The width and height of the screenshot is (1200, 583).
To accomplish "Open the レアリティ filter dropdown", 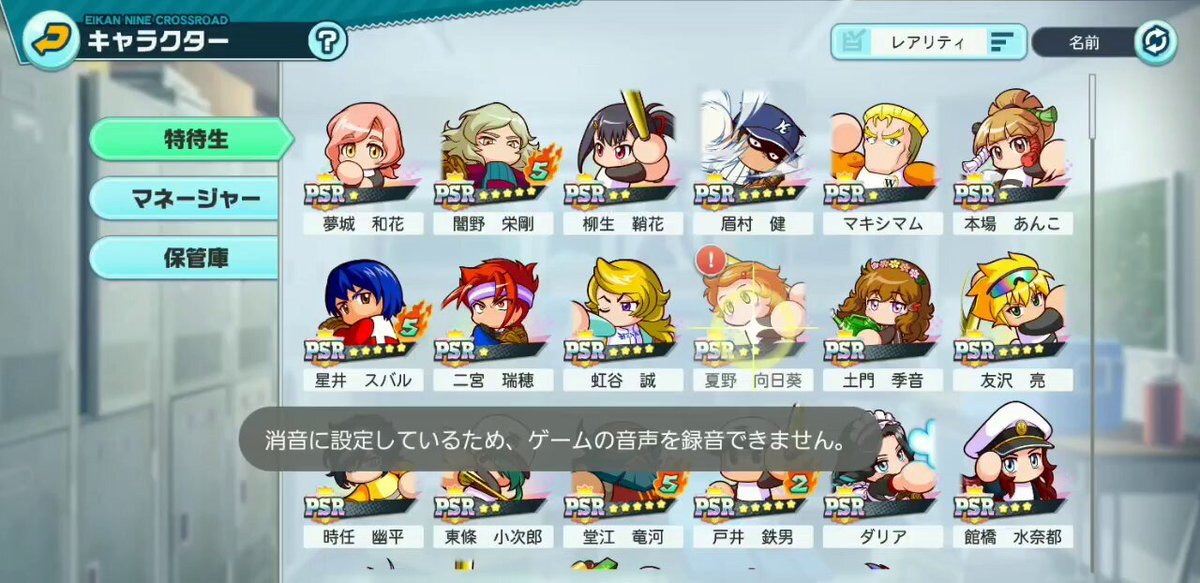I will 929,42.
